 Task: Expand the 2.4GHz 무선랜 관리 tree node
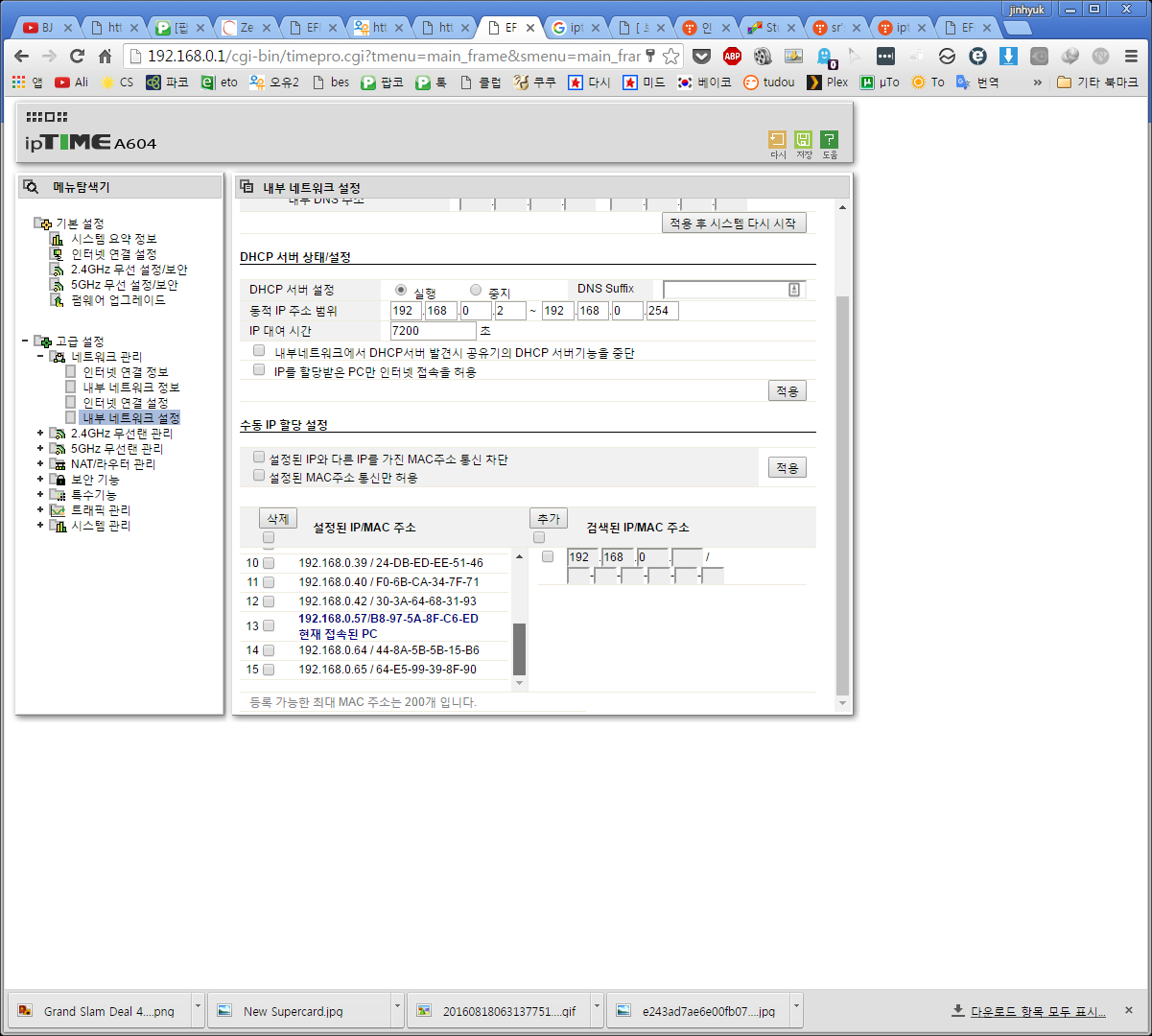pos(40,434)
